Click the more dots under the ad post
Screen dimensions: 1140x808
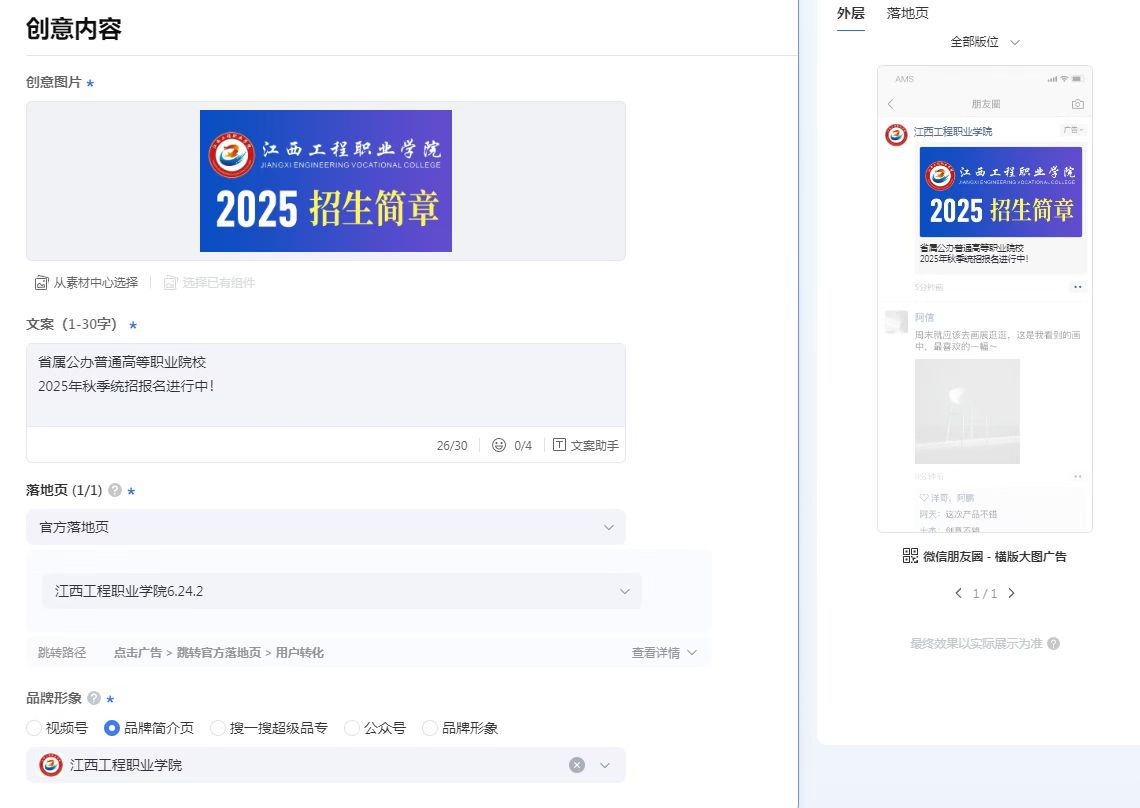(1077, 287)
